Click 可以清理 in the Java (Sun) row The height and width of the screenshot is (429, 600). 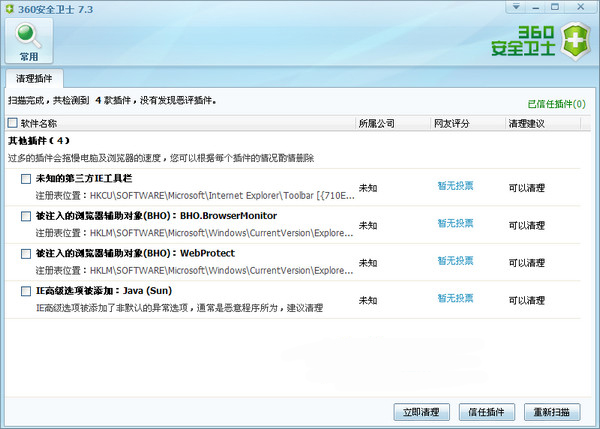[527, 300]
